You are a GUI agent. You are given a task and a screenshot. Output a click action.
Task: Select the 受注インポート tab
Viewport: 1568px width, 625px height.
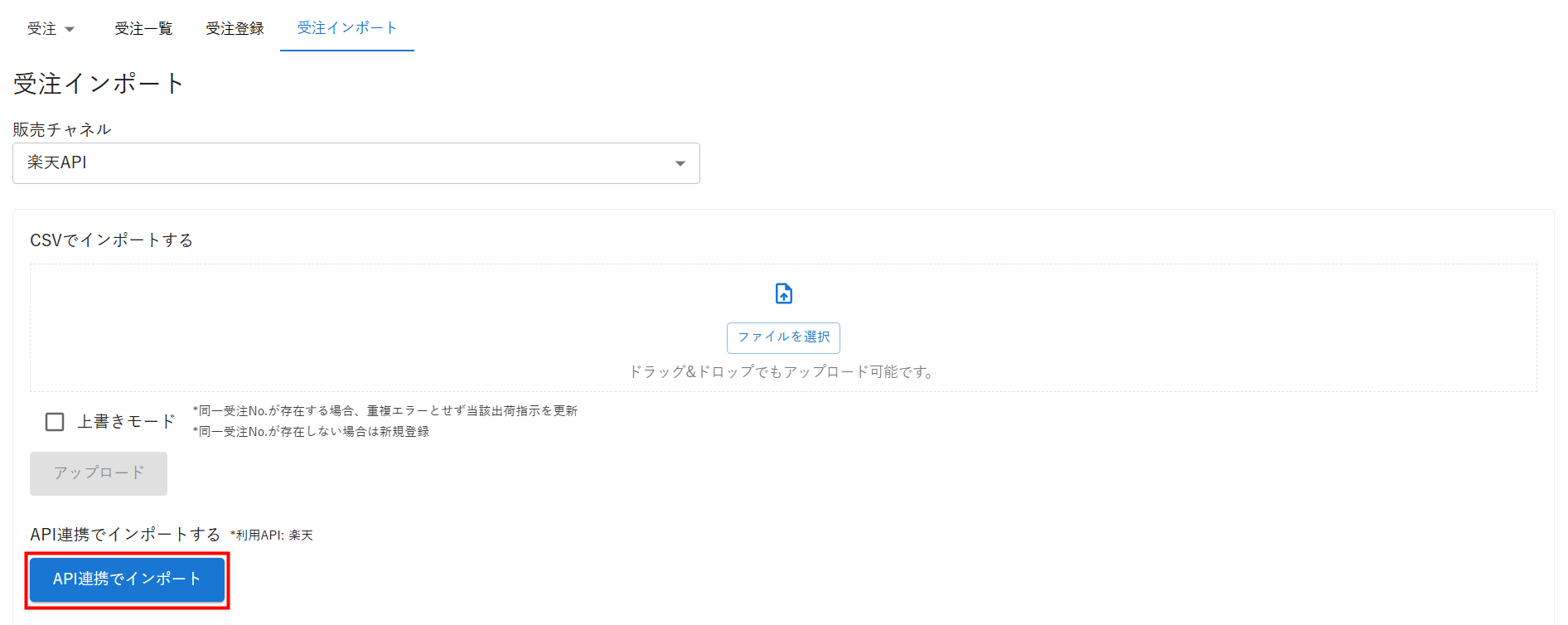click(347, 27)
